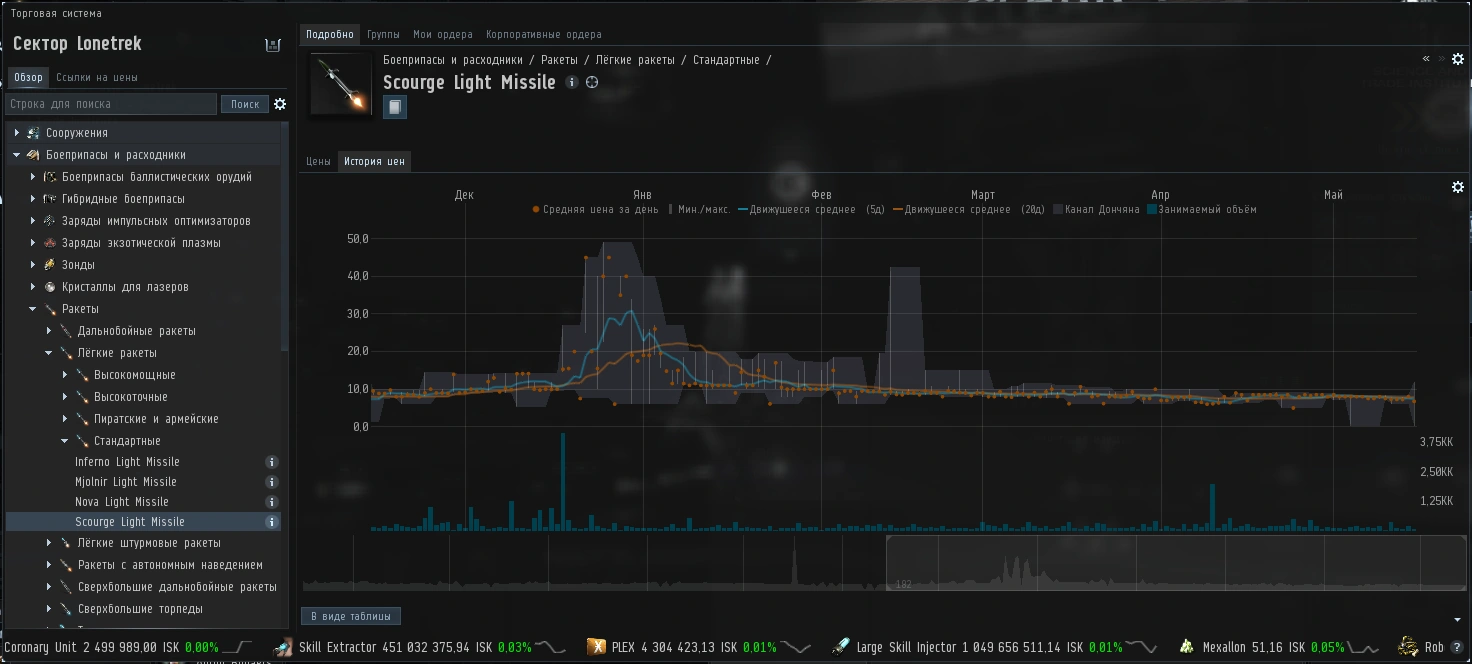Click the Поиск search button
Image resolution: width=1472 pixels, height=664 pixels.
245,104
